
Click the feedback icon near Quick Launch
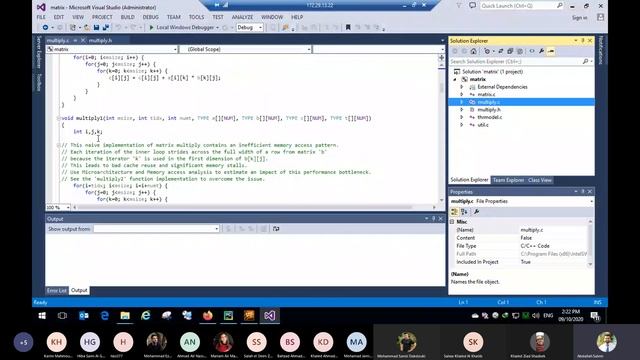click(x=472, y=6)
